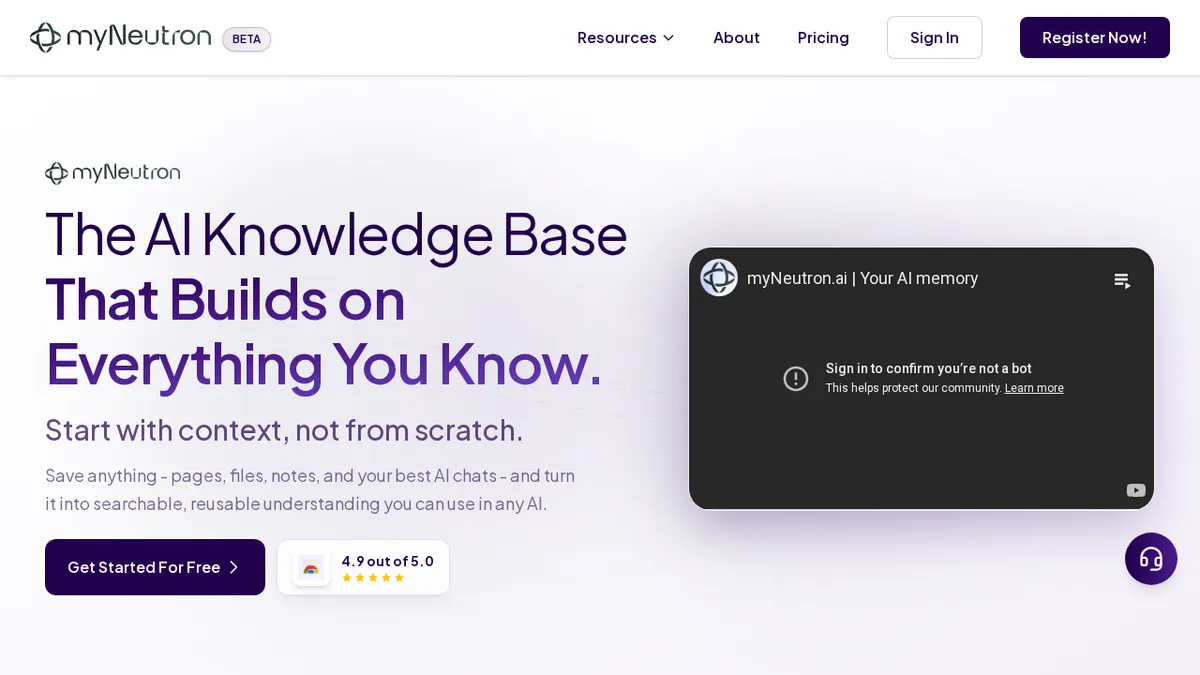Click the myNeutron channel avatar in the video
1200x675 pixels.
tap(718, 277)
